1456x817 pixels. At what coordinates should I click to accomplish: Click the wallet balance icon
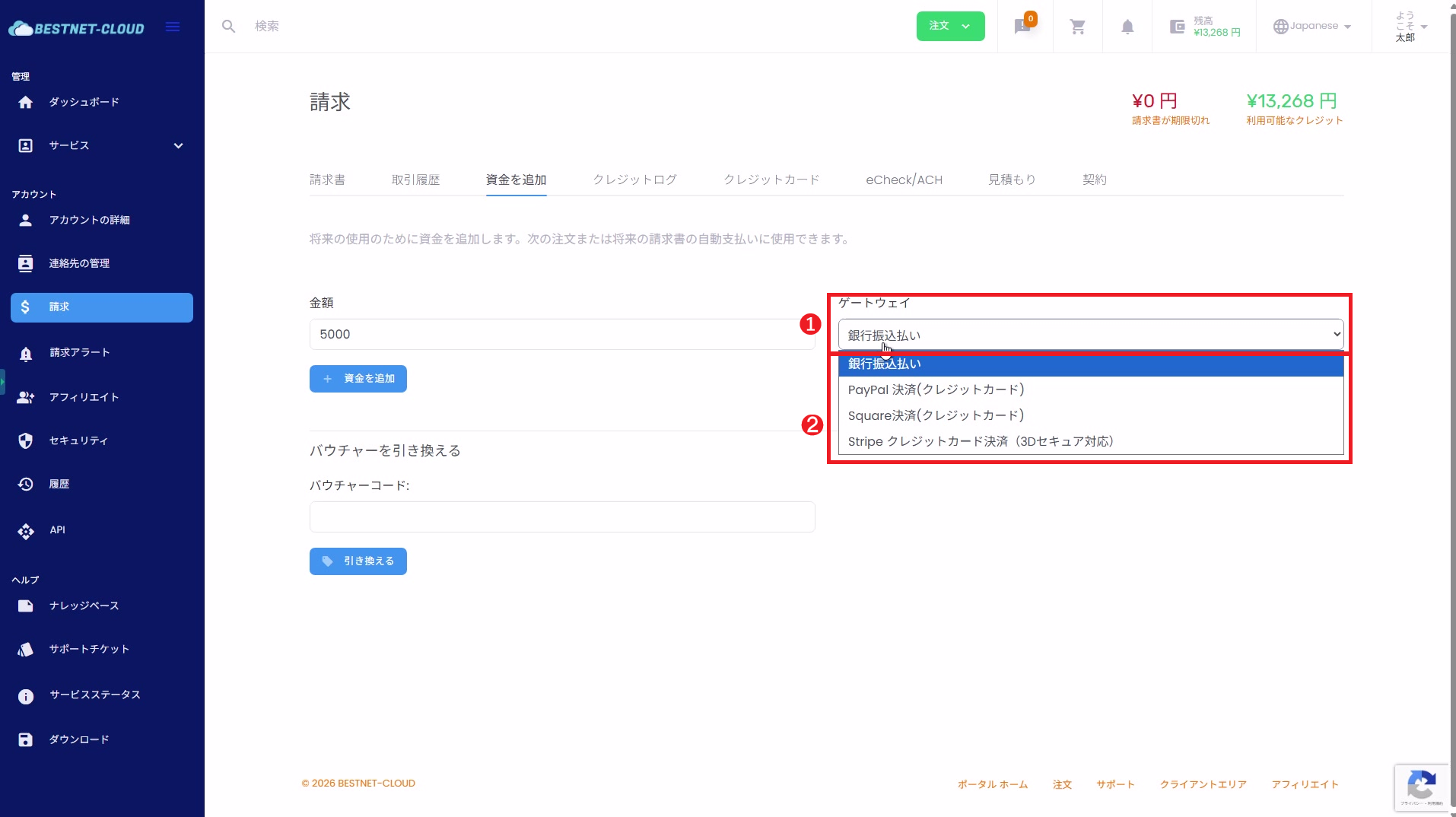click(1177, 27)
